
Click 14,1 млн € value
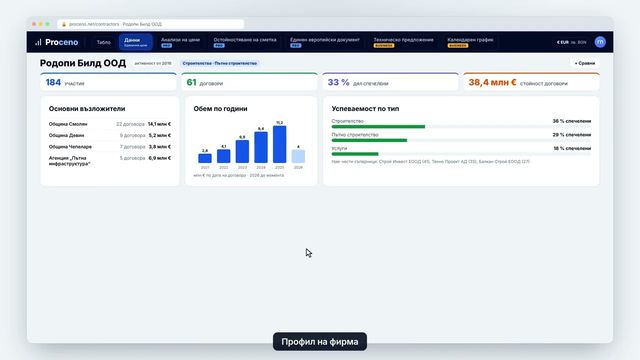(x=159, y=124)
